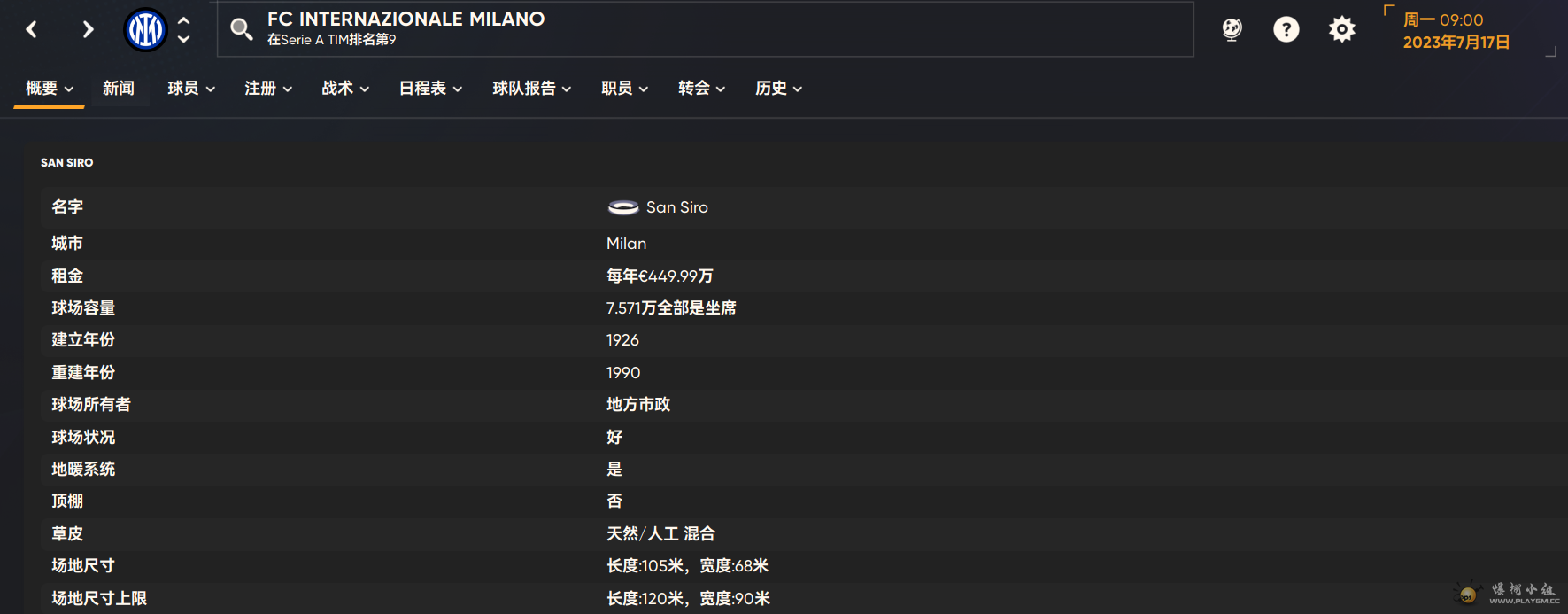Viewport: 1568px width, 614px height.
Task: Expand the 战术 dropdown menu
Action: [x=345, y=88]
